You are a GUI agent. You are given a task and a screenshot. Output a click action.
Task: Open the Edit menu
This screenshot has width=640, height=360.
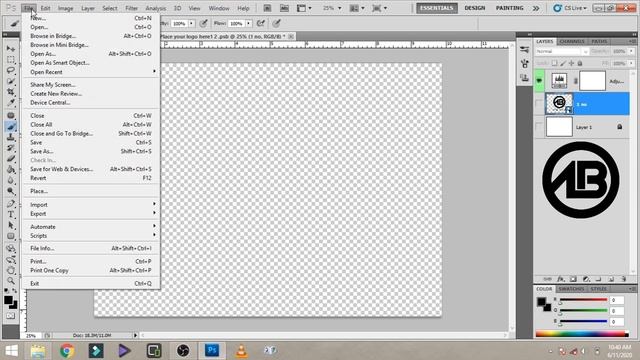click(x=45, y=8)
